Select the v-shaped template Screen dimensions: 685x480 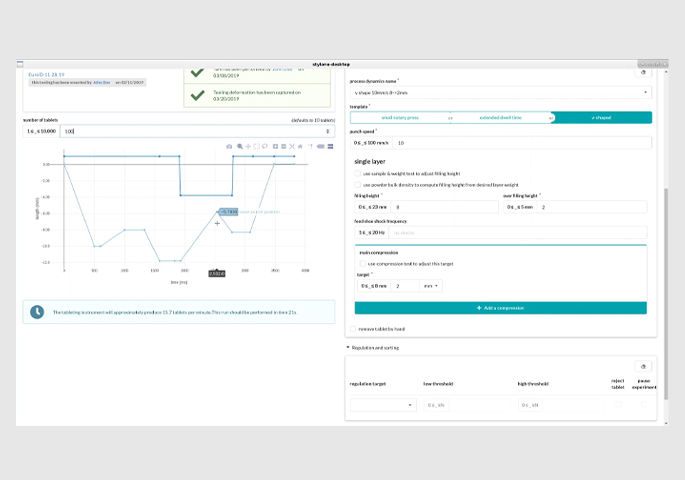[x=602, y=117]
